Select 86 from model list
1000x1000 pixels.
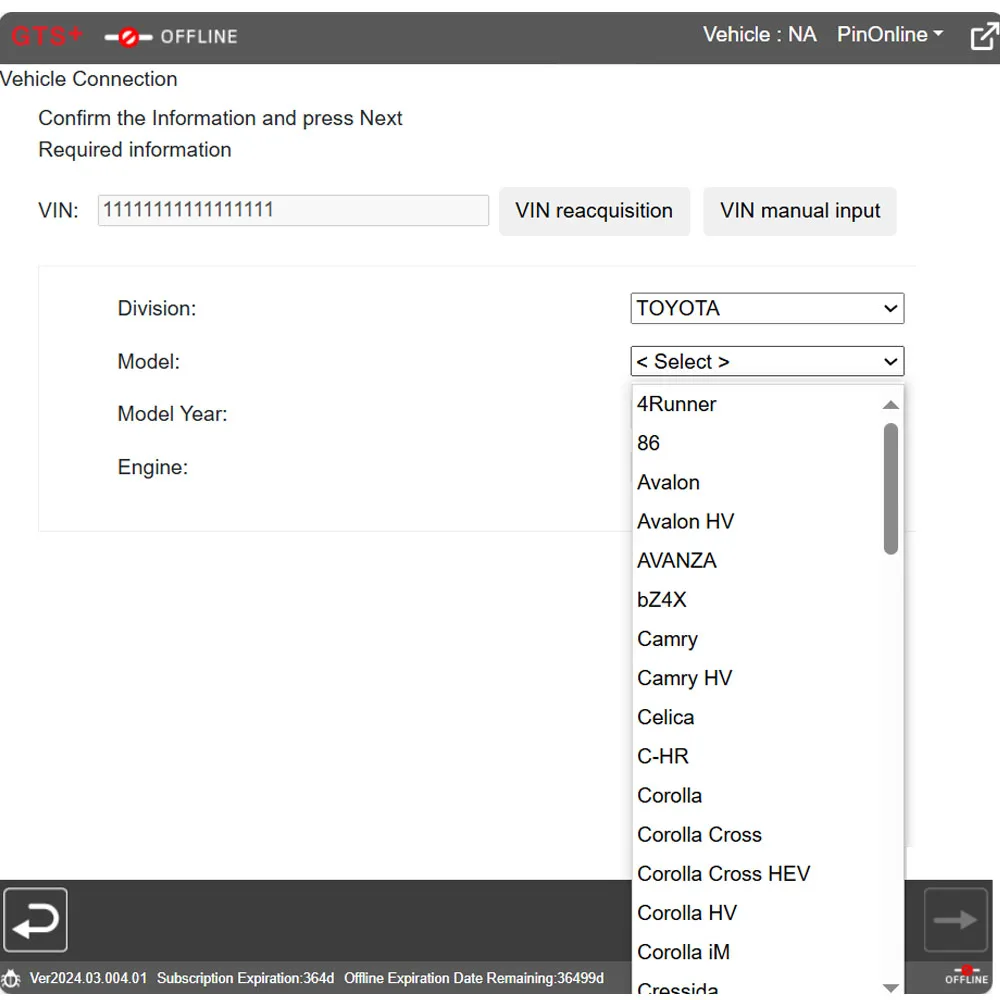point(758,443)
